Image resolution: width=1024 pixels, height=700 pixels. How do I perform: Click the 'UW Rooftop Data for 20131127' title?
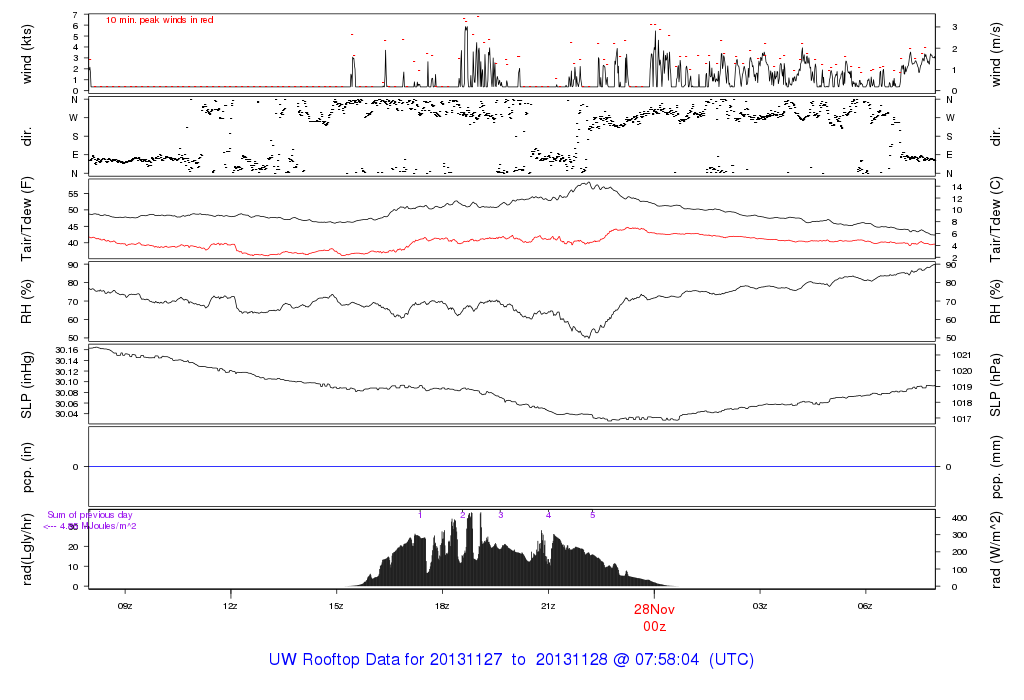[x=386, y=660]
